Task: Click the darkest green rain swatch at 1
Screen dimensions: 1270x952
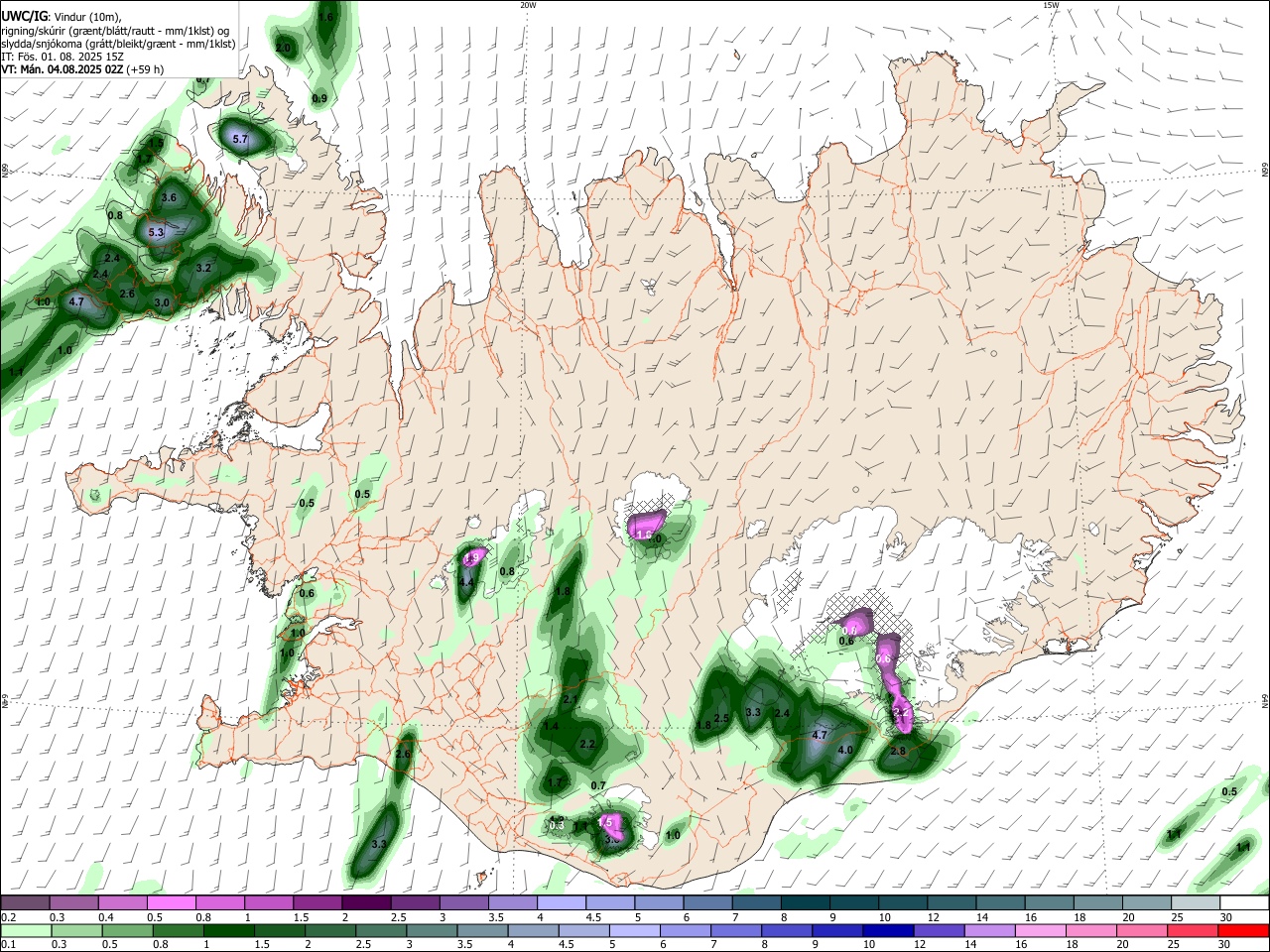Action: click(229, 931)
